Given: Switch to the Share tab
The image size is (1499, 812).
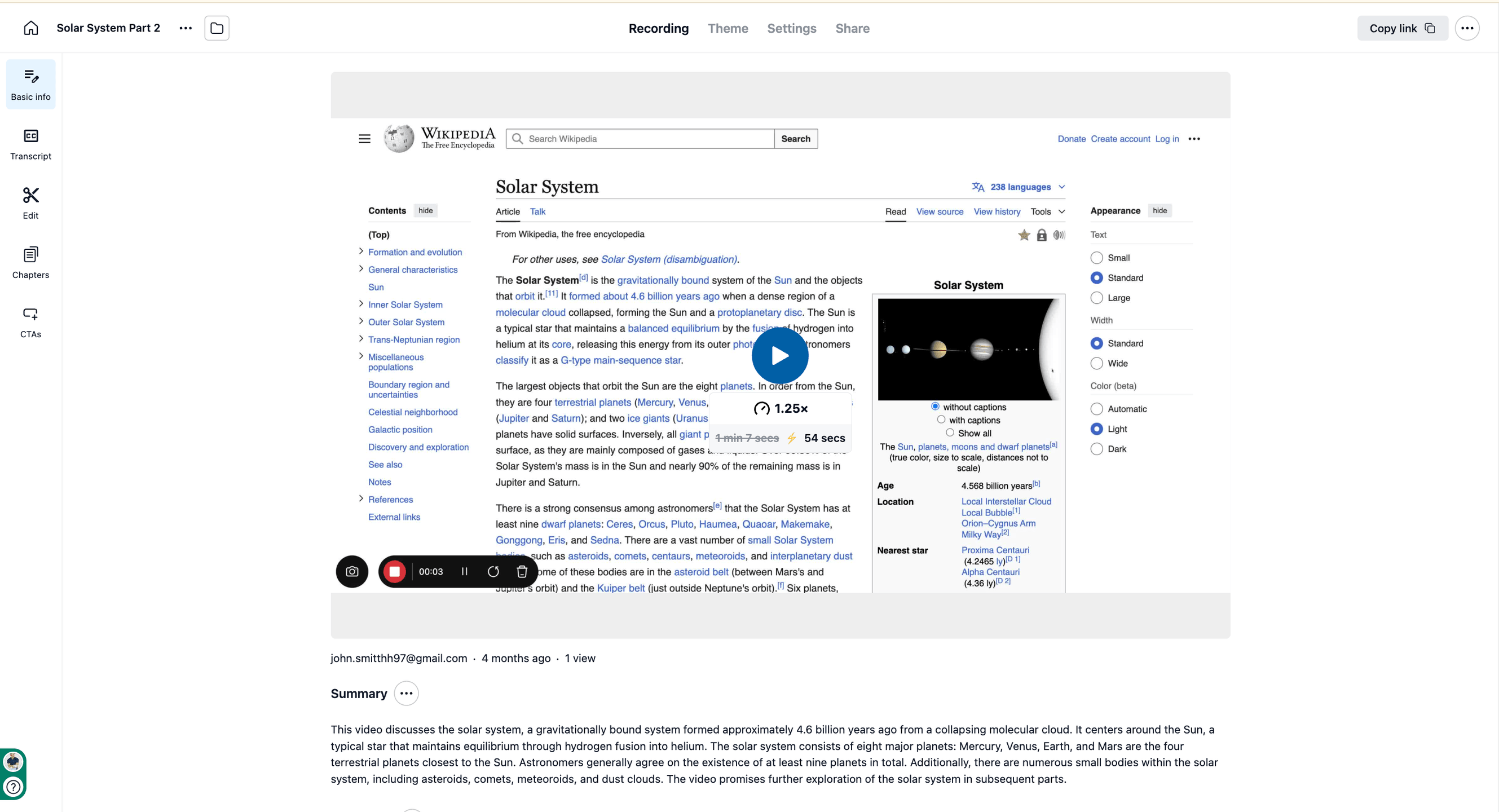Looking at the screenshot, I should point(852,28).
